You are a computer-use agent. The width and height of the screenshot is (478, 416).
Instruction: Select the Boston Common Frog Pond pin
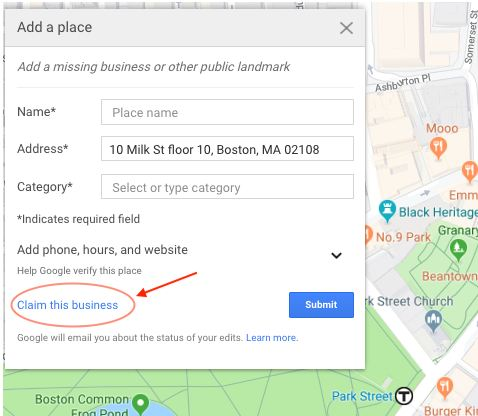coord(140,404)
